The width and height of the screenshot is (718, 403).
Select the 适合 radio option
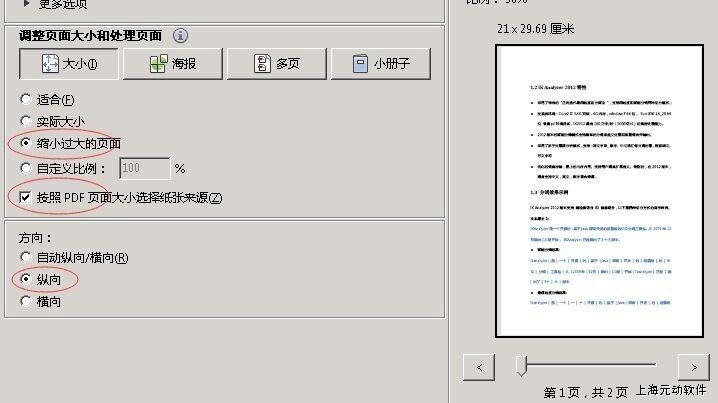click(x=26, y=99)
